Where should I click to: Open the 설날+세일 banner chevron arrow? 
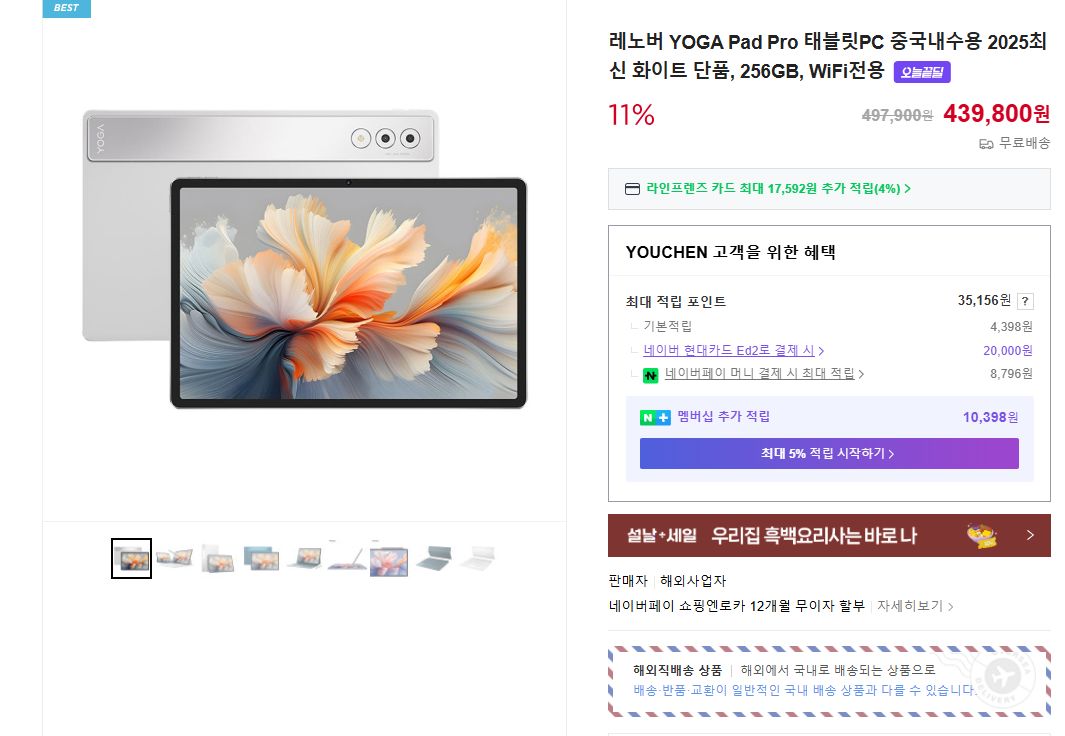1030,535
